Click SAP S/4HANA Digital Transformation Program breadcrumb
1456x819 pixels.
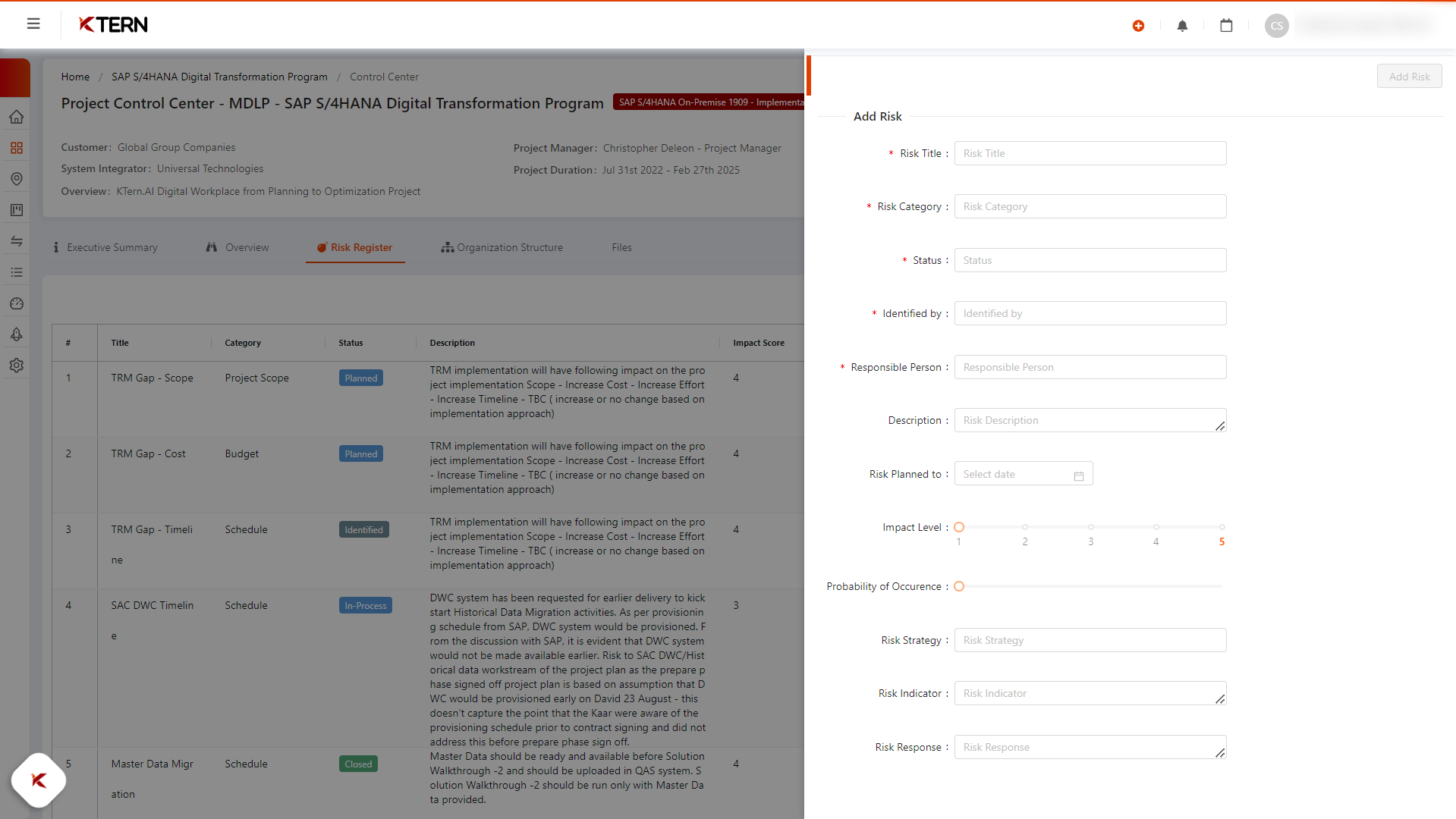pyautogui.click(x=219, y=77)
